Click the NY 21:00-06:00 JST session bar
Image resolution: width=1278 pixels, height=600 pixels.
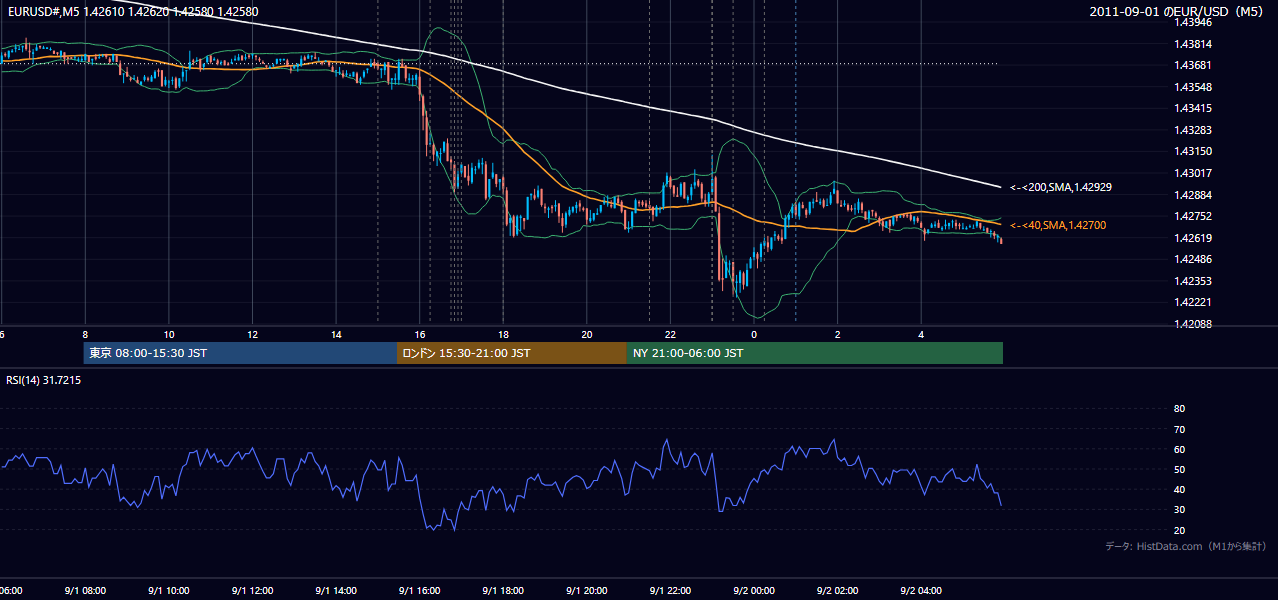(815, 353)
